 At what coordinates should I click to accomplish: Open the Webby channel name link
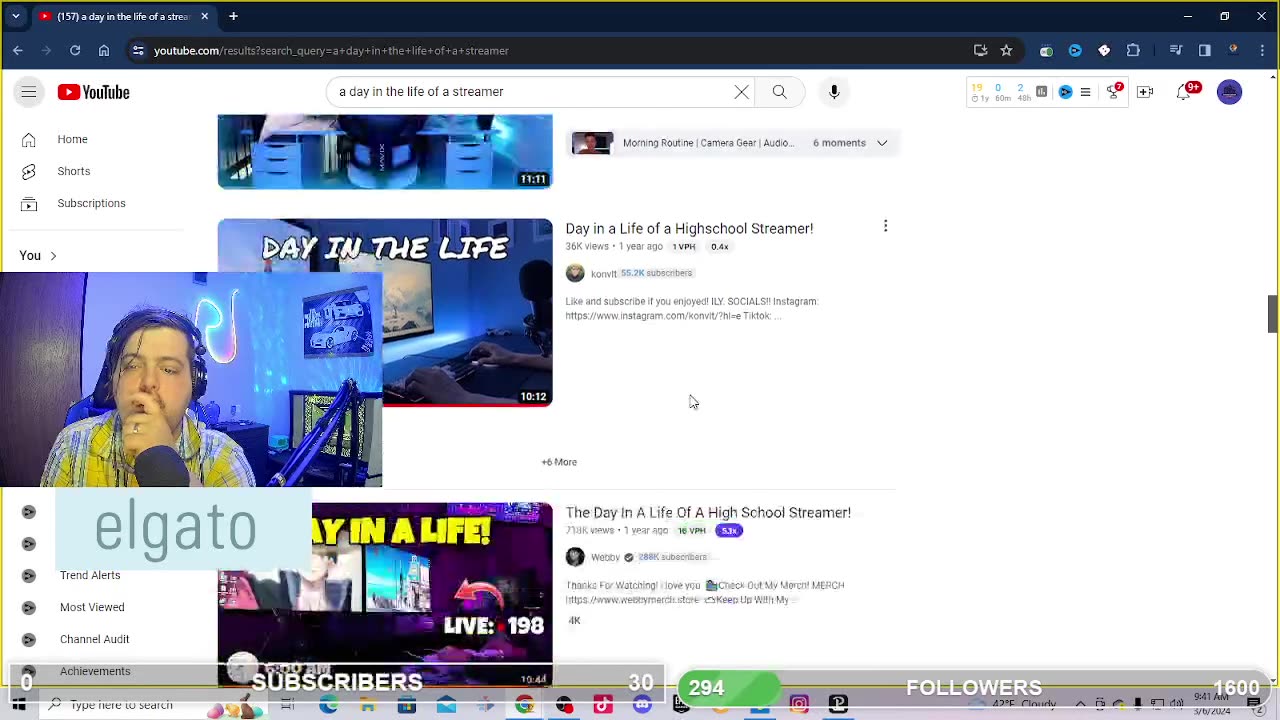pyautogui.click(x=605, y=557)
